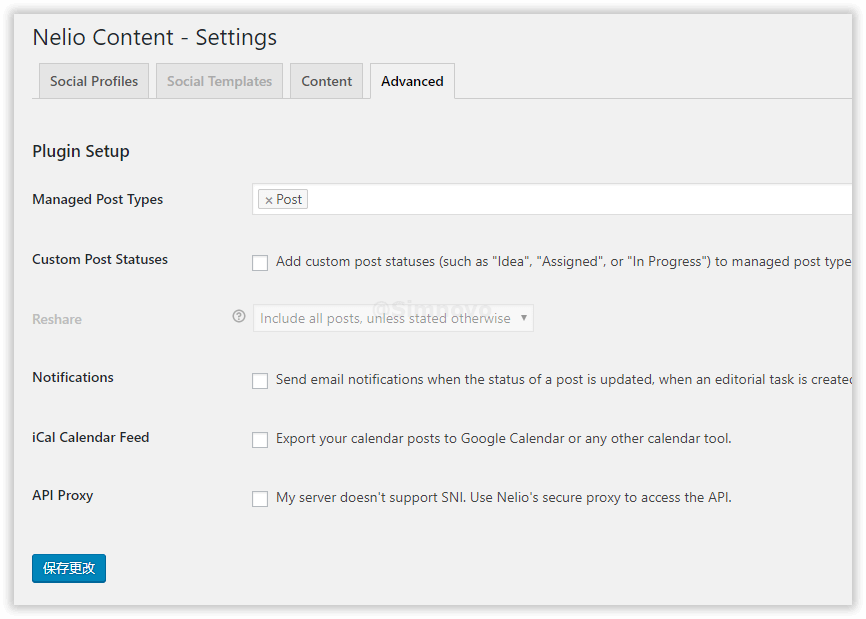Click the 'My server doesn't support SNI' label
The width and height of the screenshot is (866, 619).
504,497
